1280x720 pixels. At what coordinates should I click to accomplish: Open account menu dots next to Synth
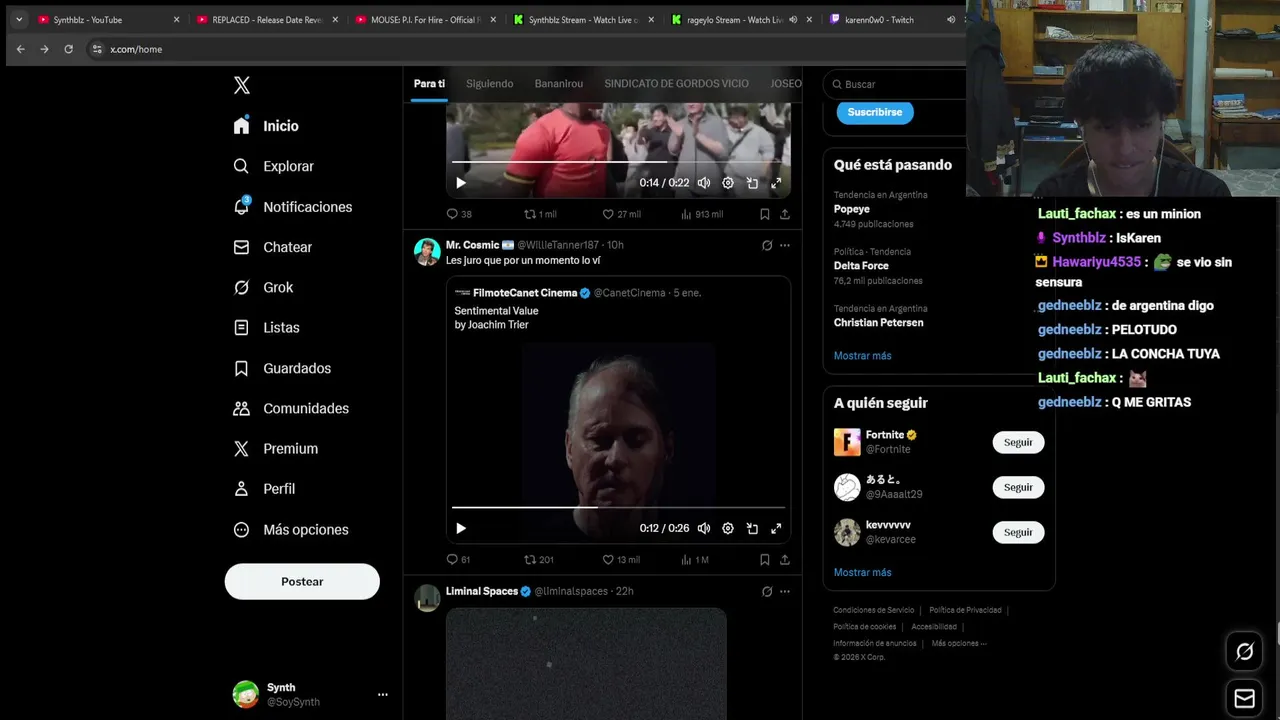coord(382,694)
